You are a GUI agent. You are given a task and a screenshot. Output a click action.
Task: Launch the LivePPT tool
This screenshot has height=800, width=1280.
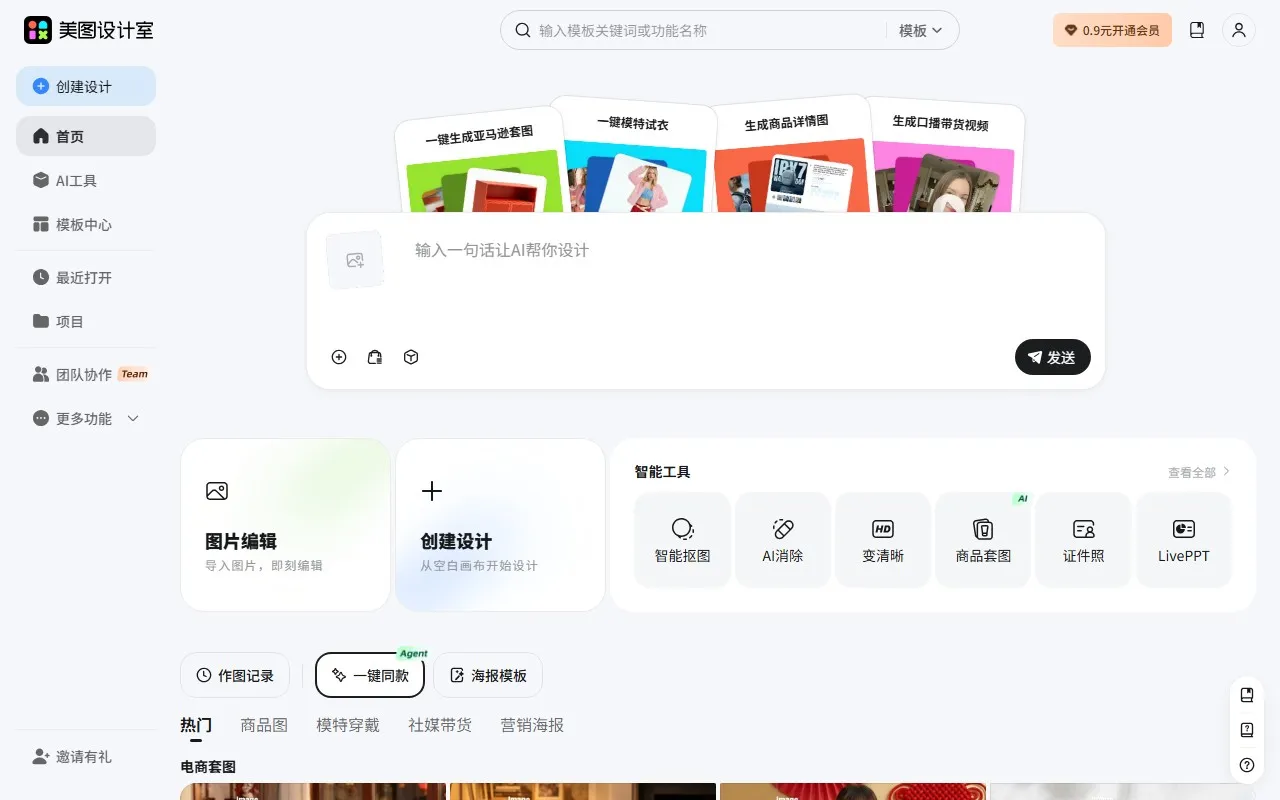pyautogui.click(x=1183, y=538)
